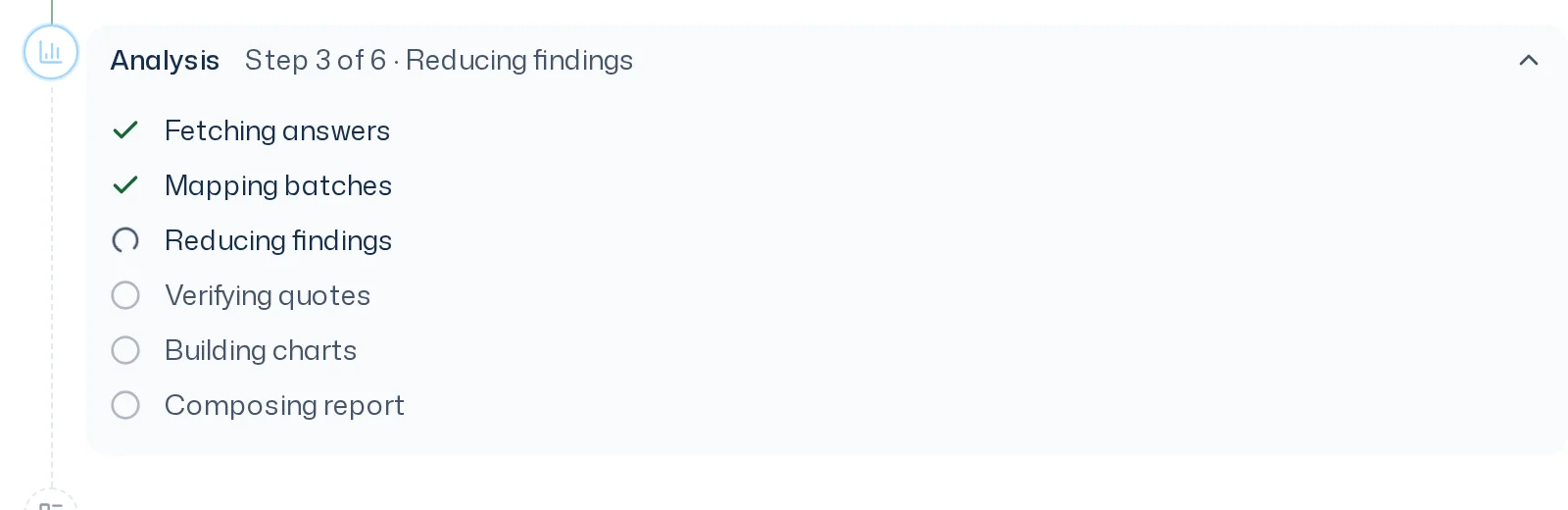Collapse the Analysis panel with the chevron
This screenshot has width=1568, height=510.
1528,61
